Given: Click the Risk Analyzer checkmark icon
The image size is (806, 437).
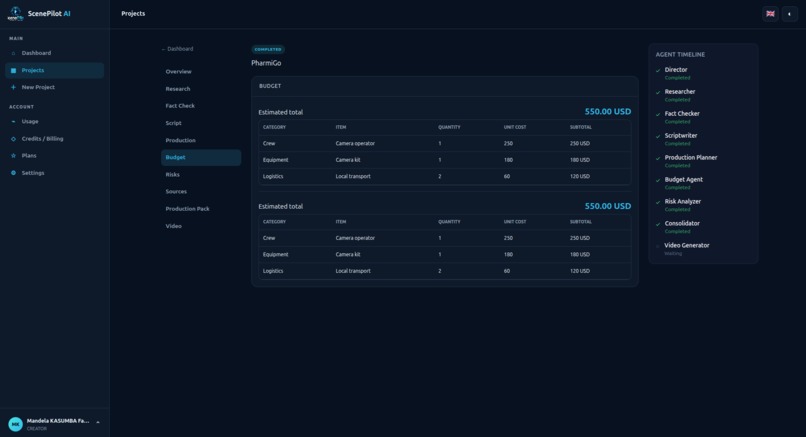Looking at the screenshot, I should 658,203.
